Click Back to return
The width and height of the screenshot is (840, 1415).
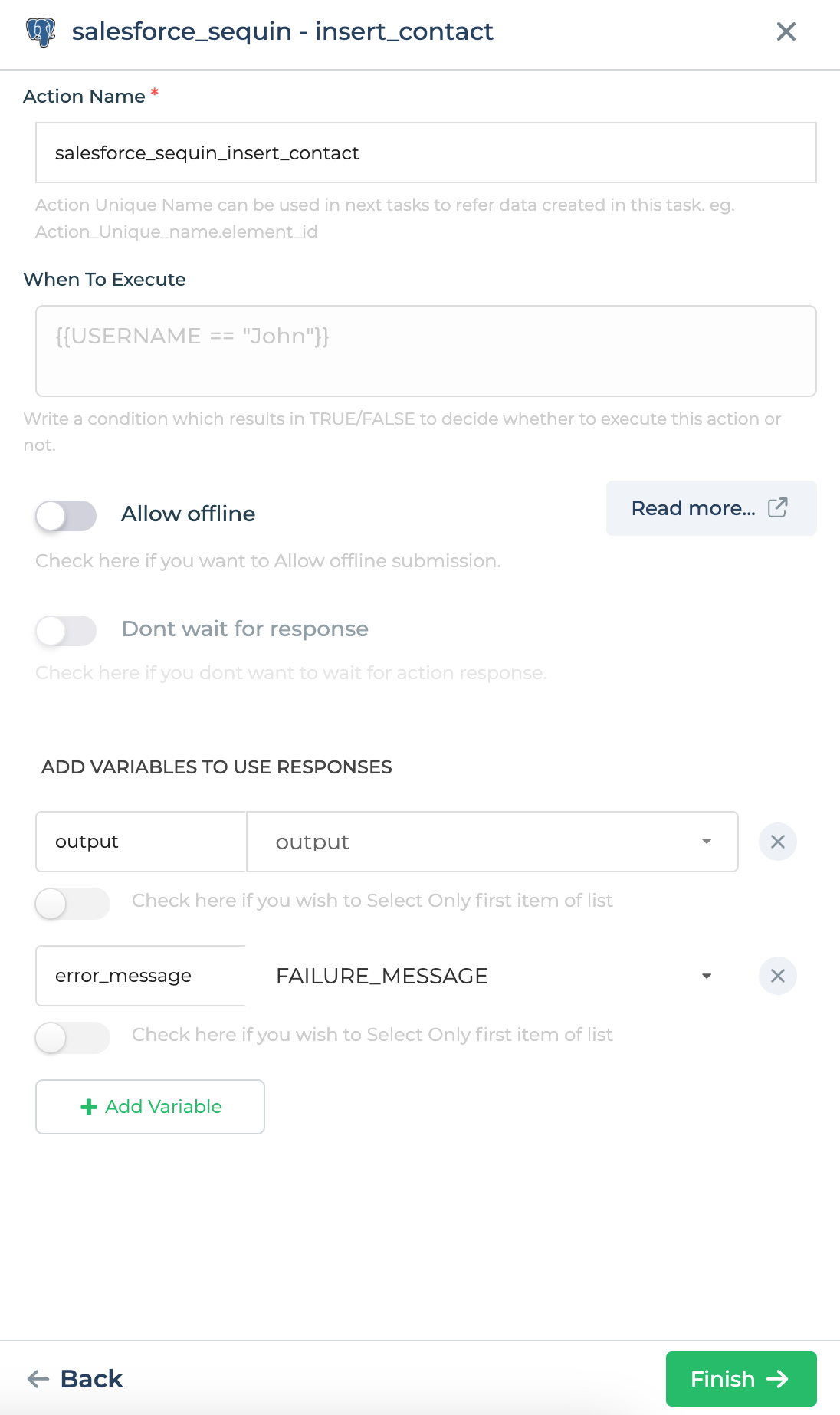(x=90, y=1378)
